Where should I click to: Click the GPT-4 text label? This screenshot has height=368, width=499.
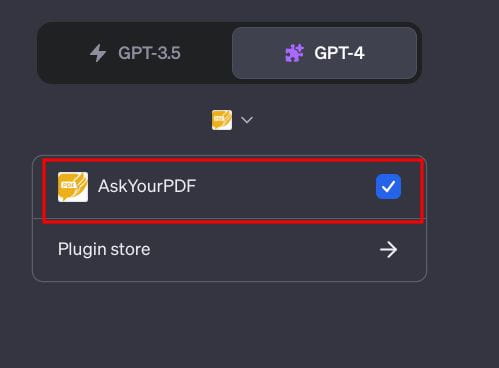tap(339, 53)
